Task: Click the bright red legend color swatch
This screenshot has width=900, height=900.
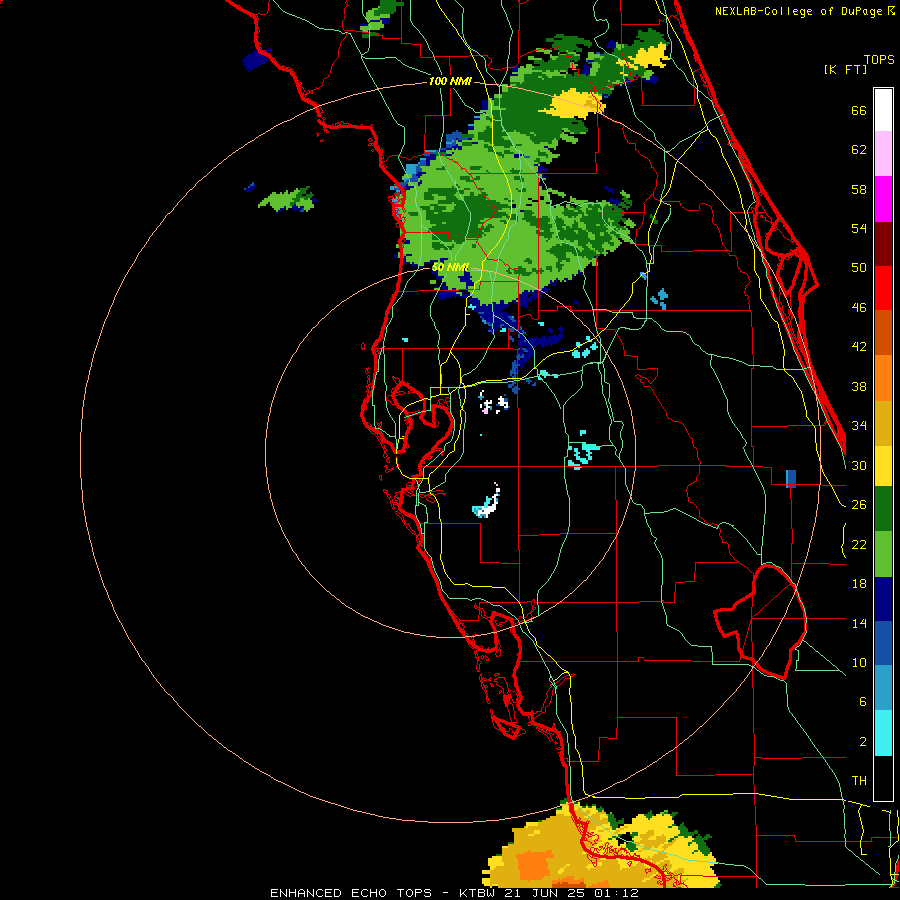Action: (x=883, y=288)
